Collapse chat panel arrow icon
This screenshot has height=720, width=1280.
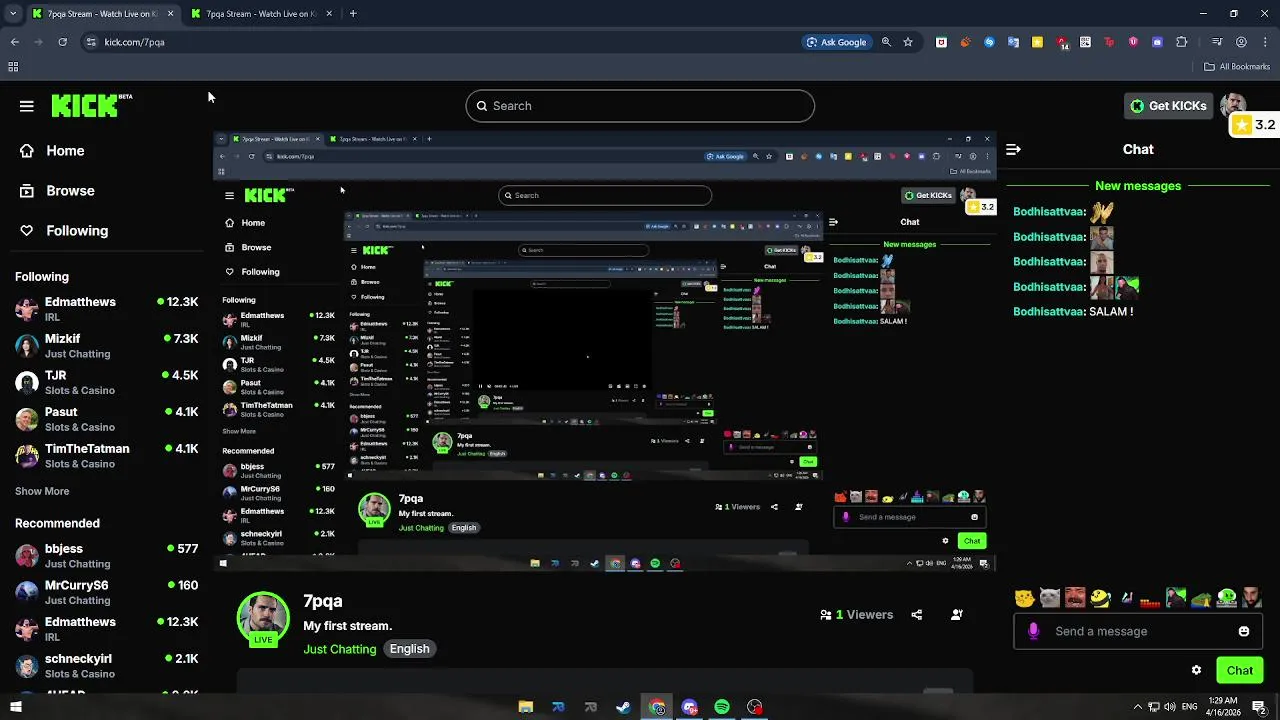point(1013,149)
